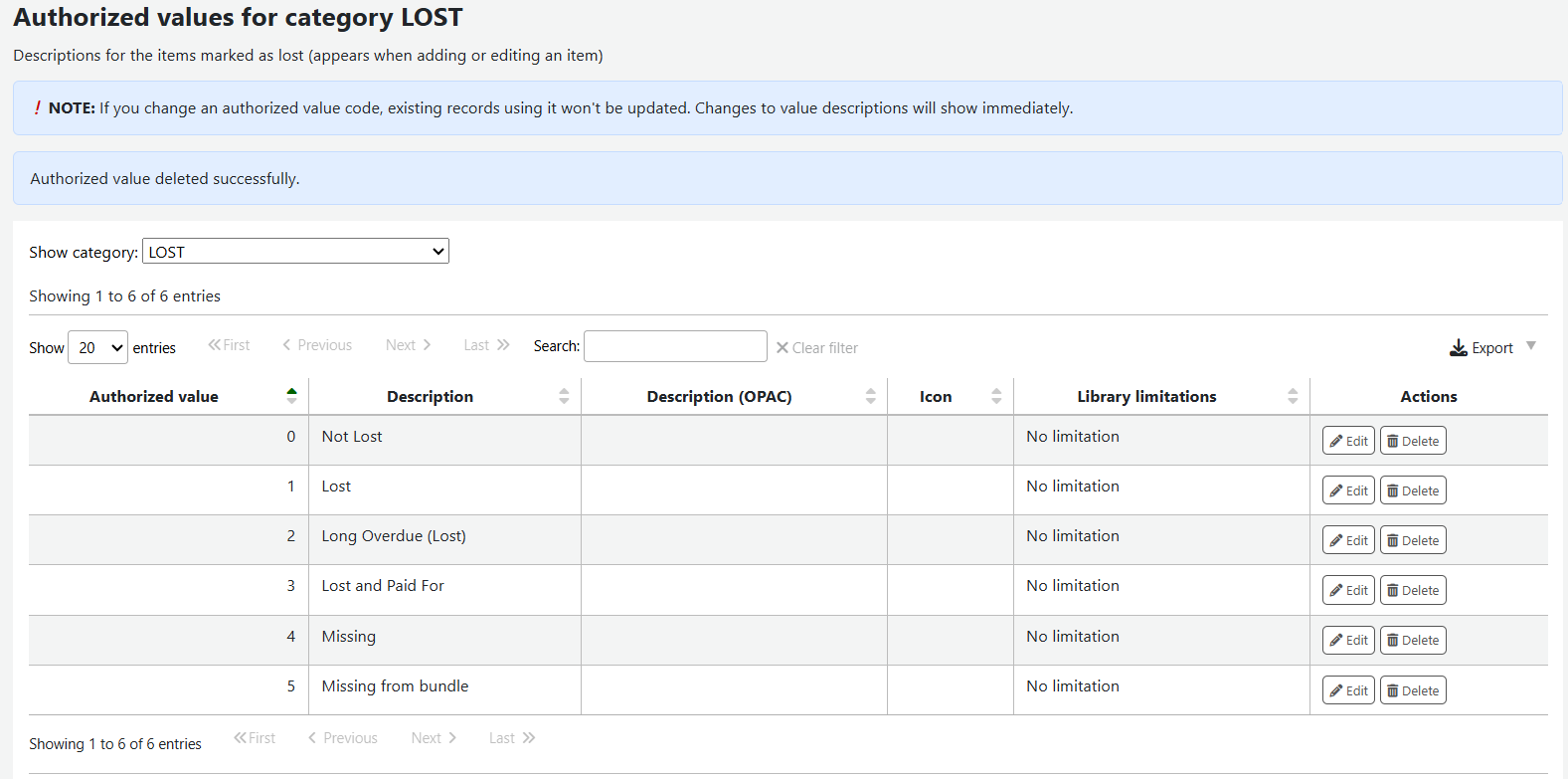Screen dimensions: 1568x779
Task: Edit the 'Missing' authorized value
Action: tap(1347, 640)
